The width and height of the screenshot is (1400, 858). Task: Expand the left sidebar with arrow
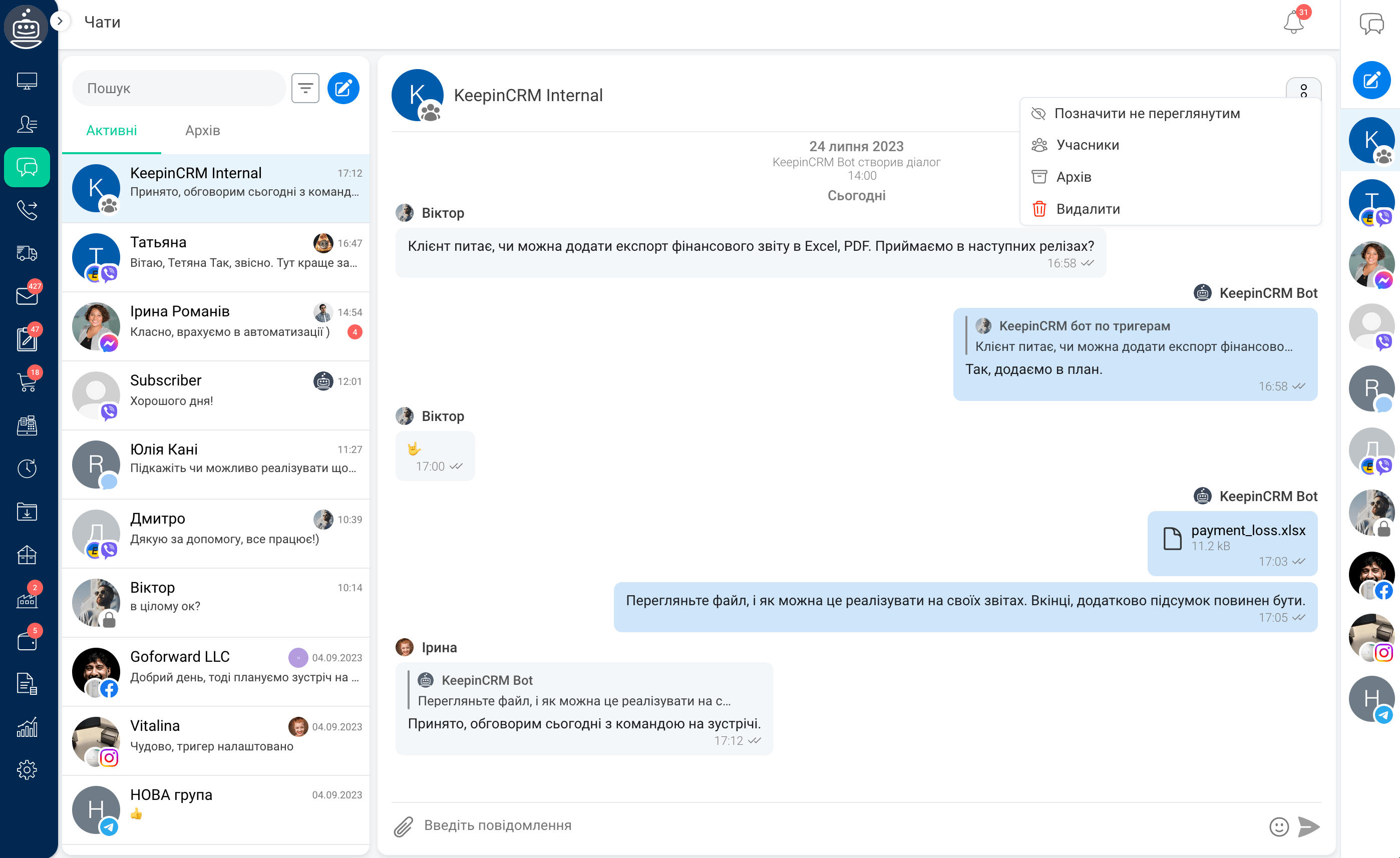pyautogui.click(x=60, y=22)
